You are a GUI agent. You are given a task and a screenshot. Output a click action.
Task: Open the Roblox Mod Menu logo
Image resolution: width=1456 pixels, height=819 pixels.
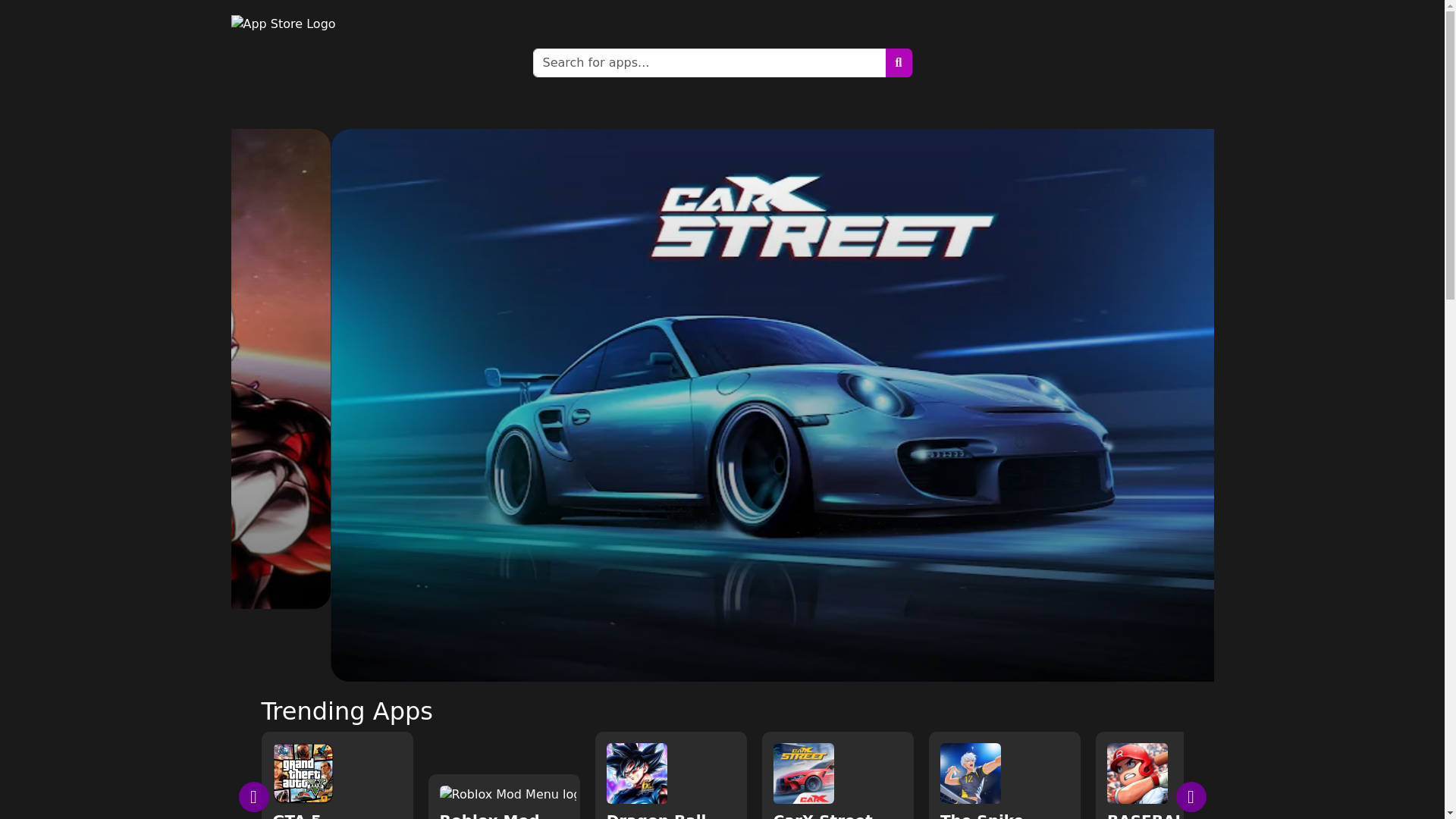pyautogui.click(x=508, y=795)
